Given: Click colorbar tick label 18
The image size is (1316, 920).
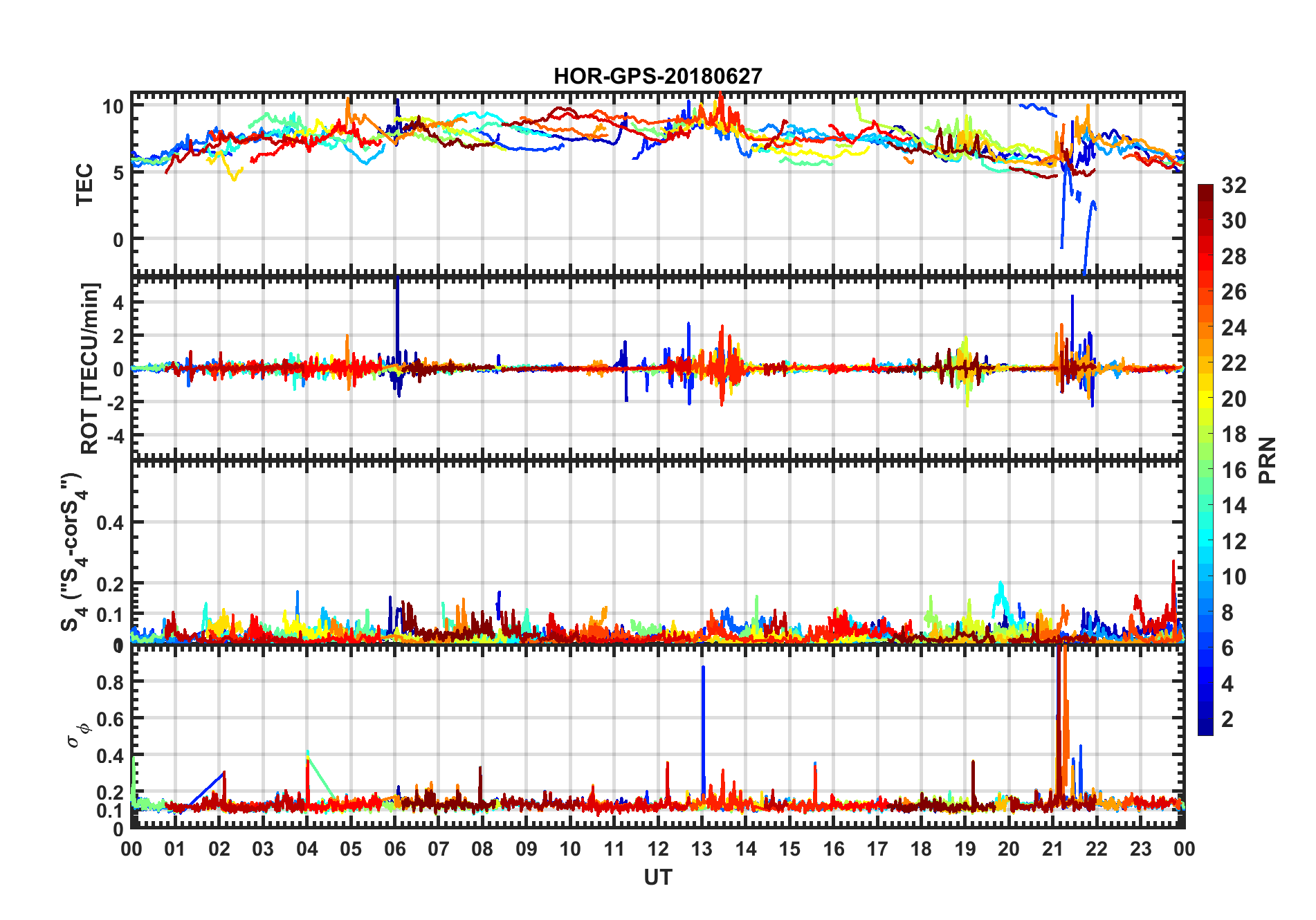Looking at the screenshot, I should pos(1234,434).
